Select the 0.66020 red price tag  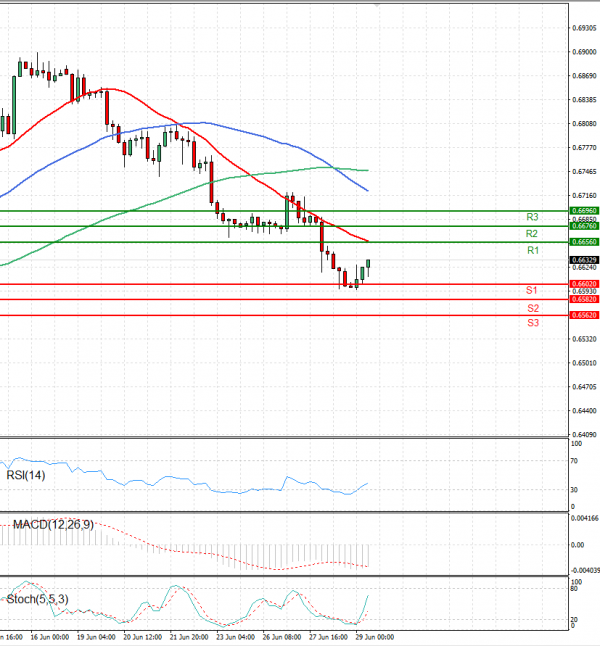click(584, 284)
